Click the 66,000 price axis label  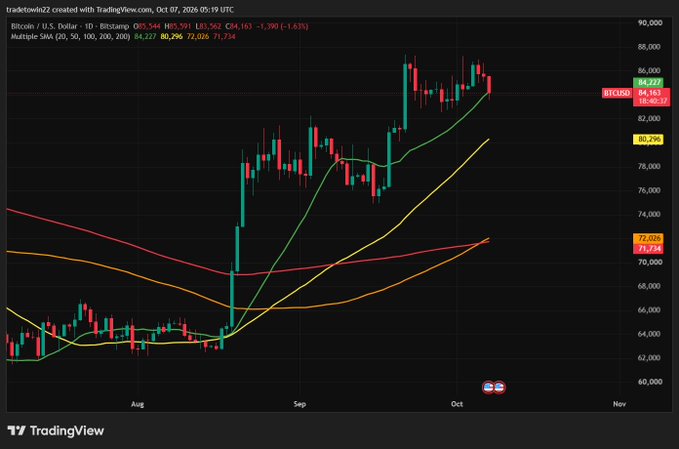coord(649,310)
